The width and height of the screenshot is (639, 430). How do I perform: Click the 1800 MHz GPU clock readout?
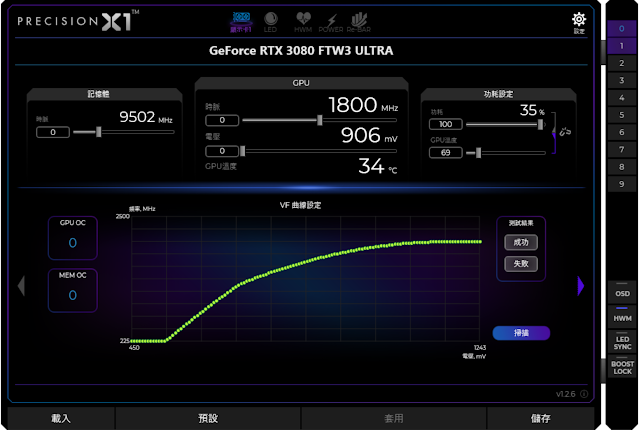click(363, 105)
